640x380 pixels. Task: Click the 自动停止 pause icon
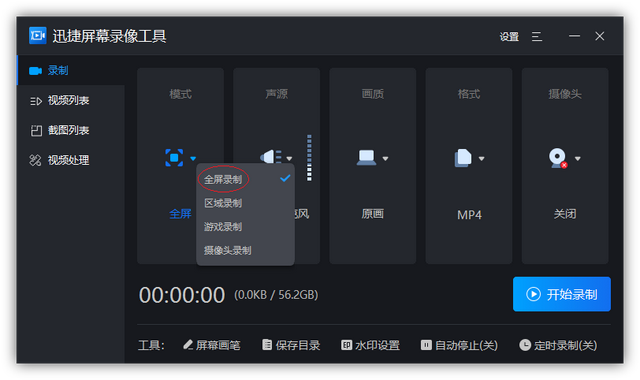point(426,345)
